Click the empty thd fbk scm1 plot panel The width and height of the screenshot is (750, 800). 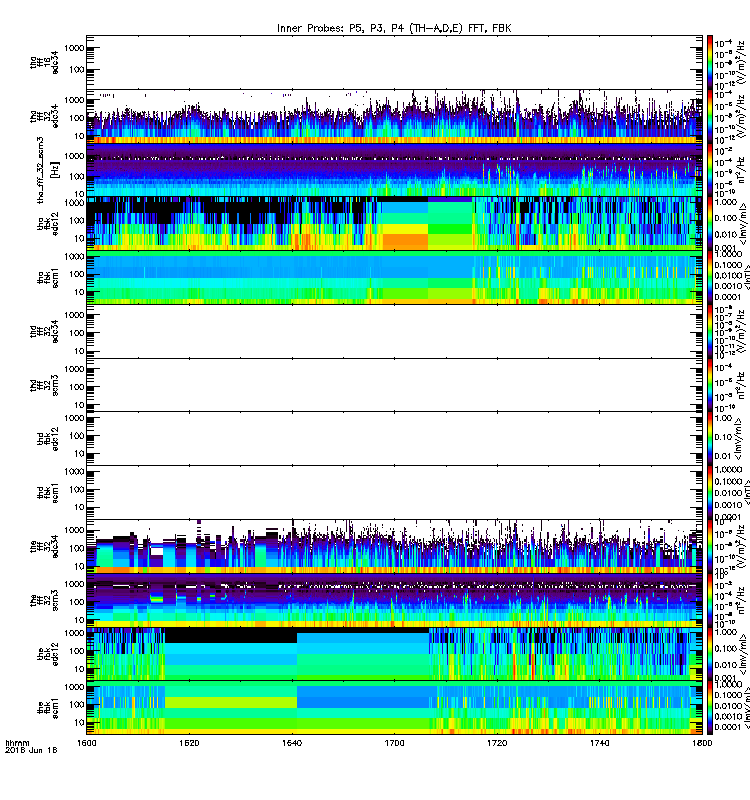(394, 493)
